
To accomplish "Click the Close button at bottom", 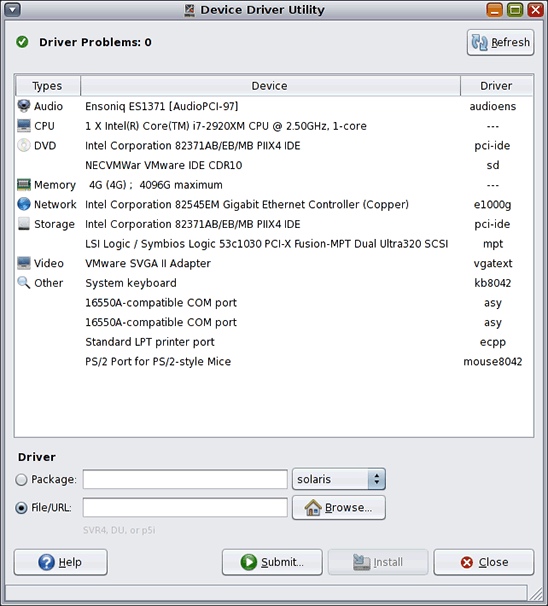I will tap(484, 562).
